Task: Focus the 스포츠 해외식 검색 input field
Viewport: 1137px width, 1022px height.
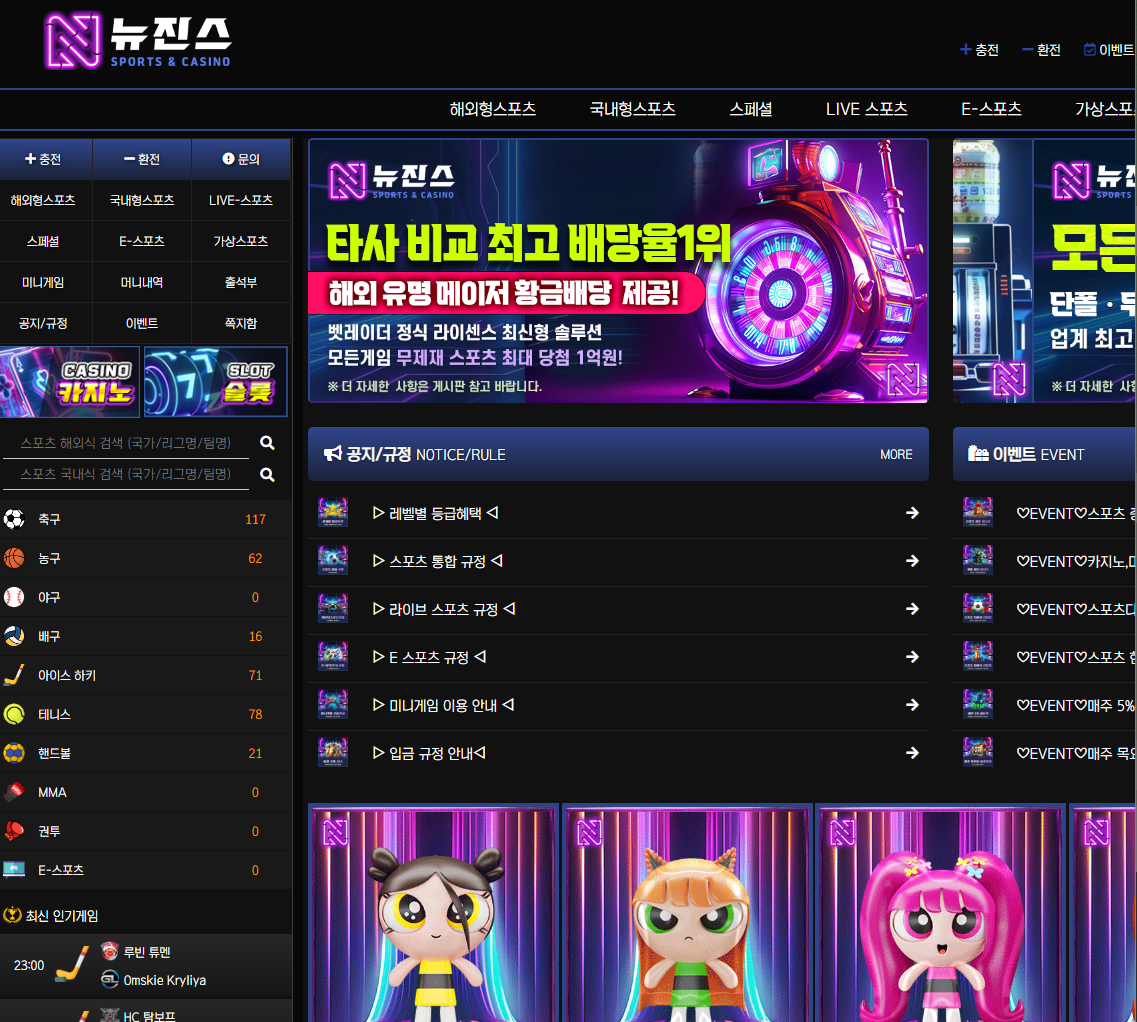Action: tap(126, 443)
